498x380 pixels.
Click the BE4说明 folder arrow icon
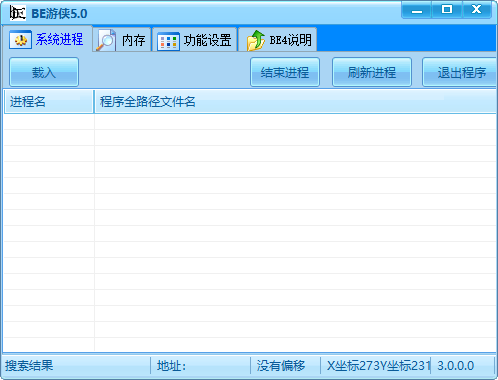(255, 40)
